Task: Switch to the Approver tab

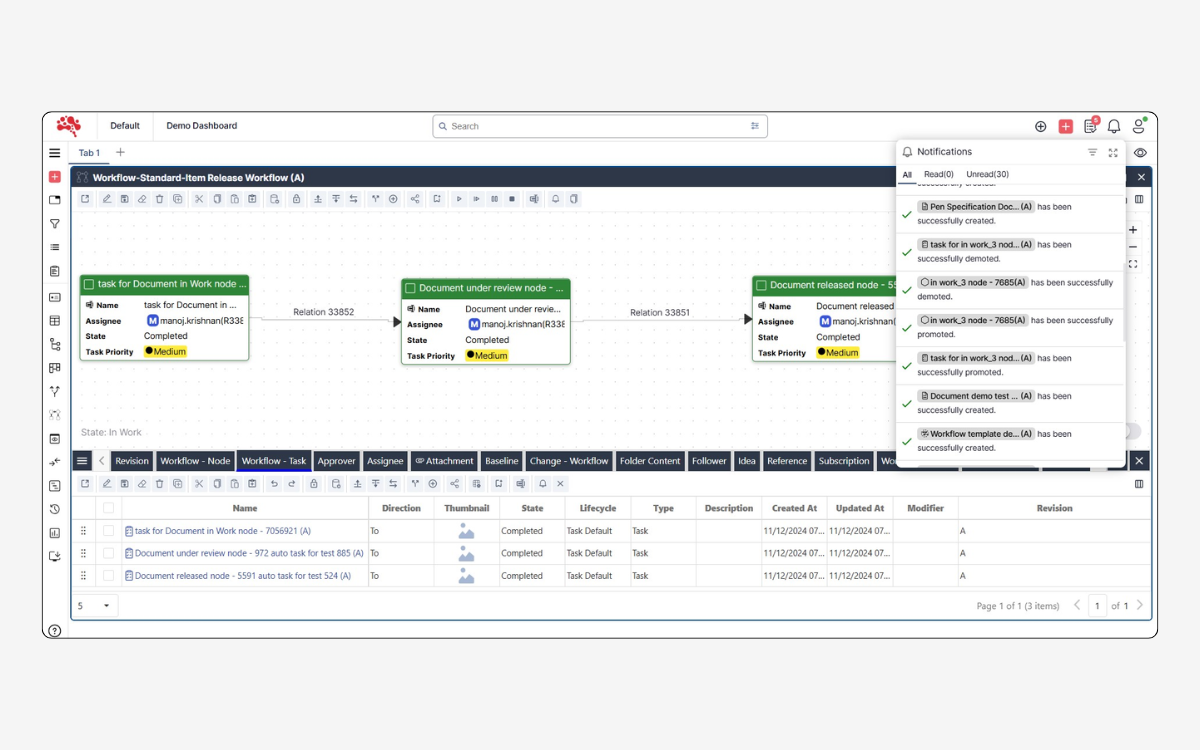Action: [336, 461]
